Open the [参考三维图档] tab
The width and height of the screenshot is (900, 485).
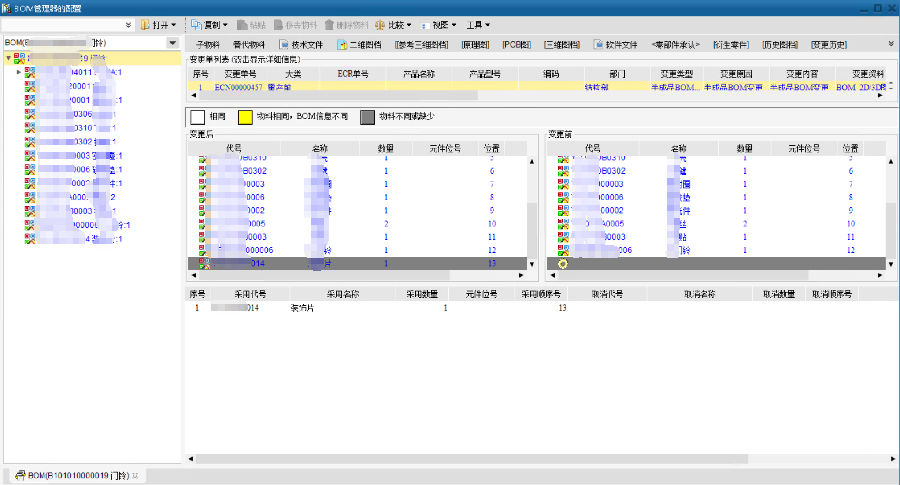[x=421, y=44]
